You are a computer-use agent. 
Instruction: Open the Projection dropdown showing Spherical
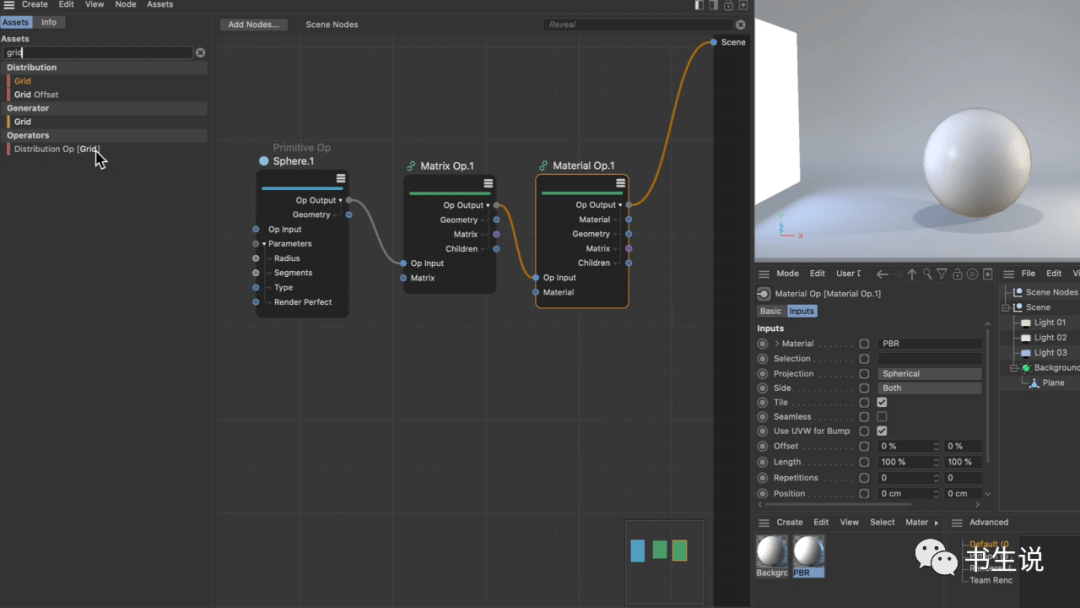click(930, 372)
